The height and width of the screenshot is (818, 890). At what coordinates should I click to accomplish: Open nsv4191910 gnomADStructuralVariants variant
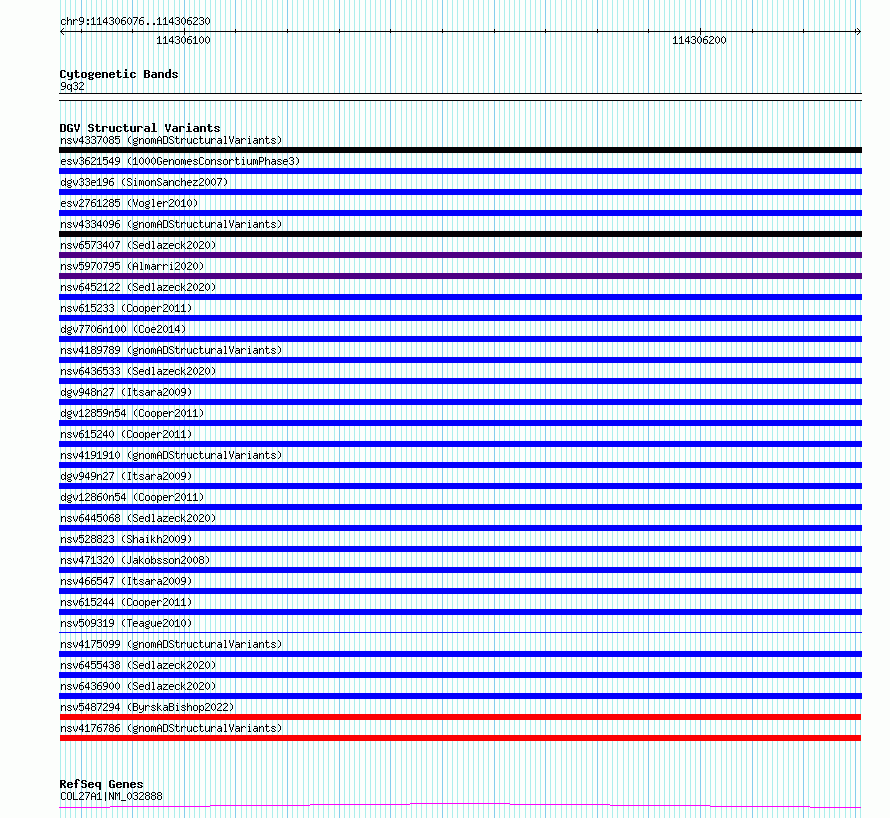coord(171,455)
